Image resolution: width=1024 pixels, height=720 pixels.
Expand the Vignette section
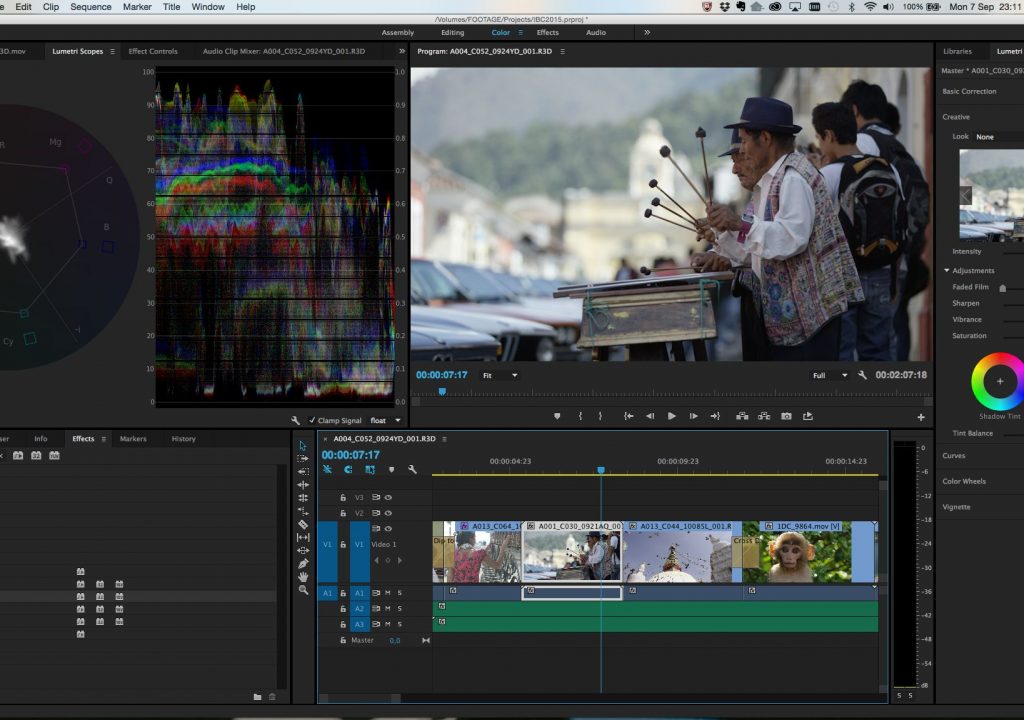(x=956, y=506)
